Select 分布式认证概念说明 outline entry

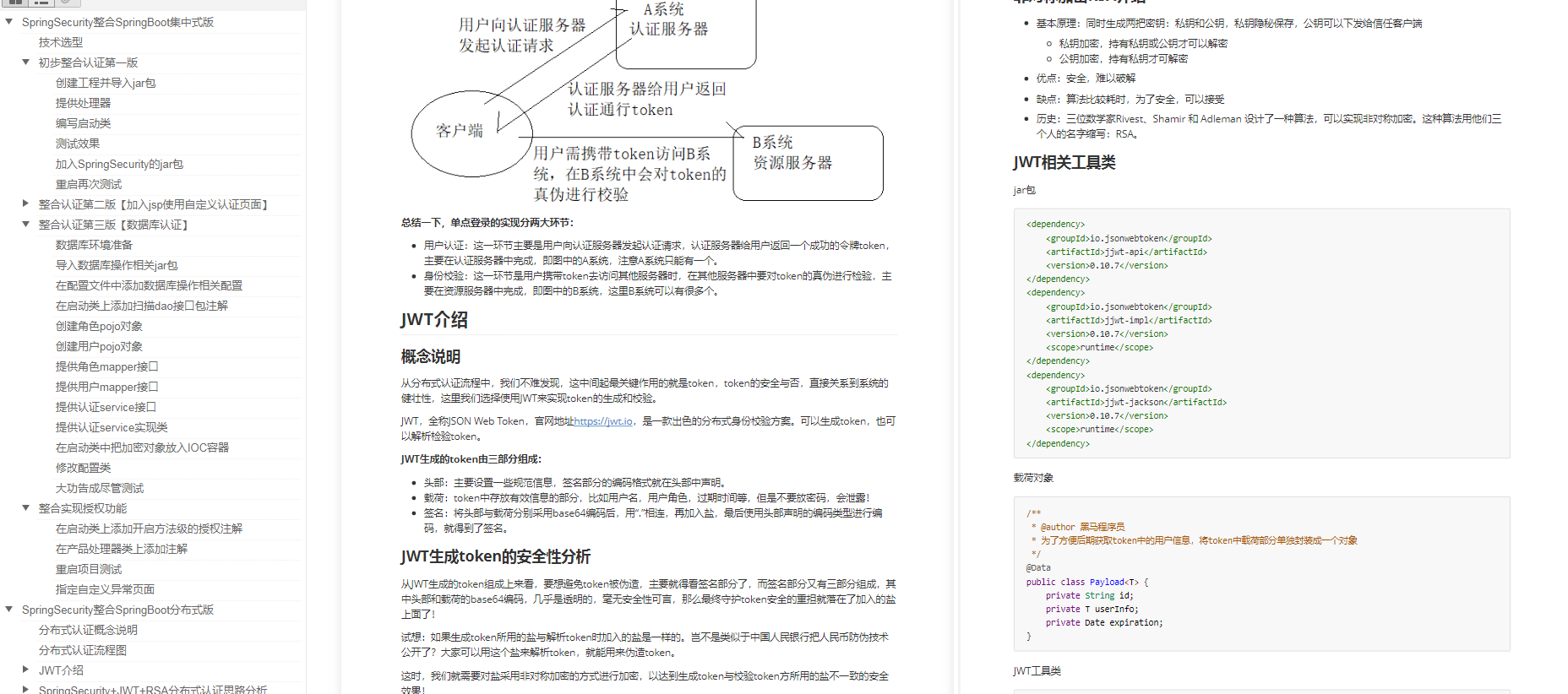[x=88, y=630]
